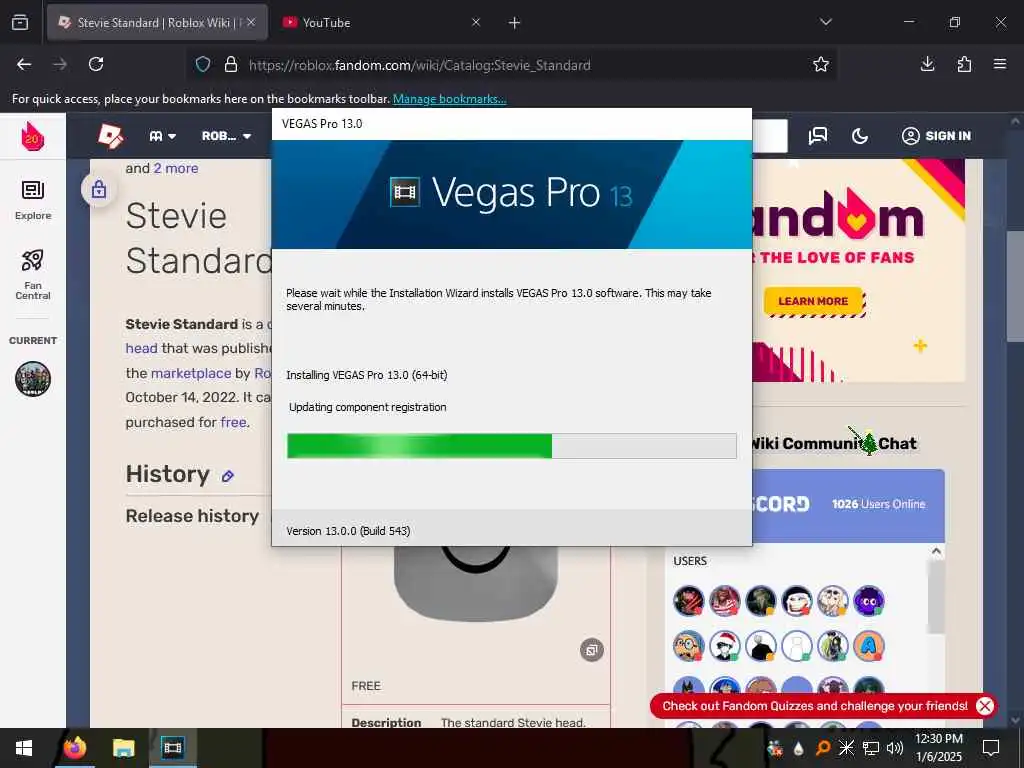Edit the History section pencil icon

(227, 476)
